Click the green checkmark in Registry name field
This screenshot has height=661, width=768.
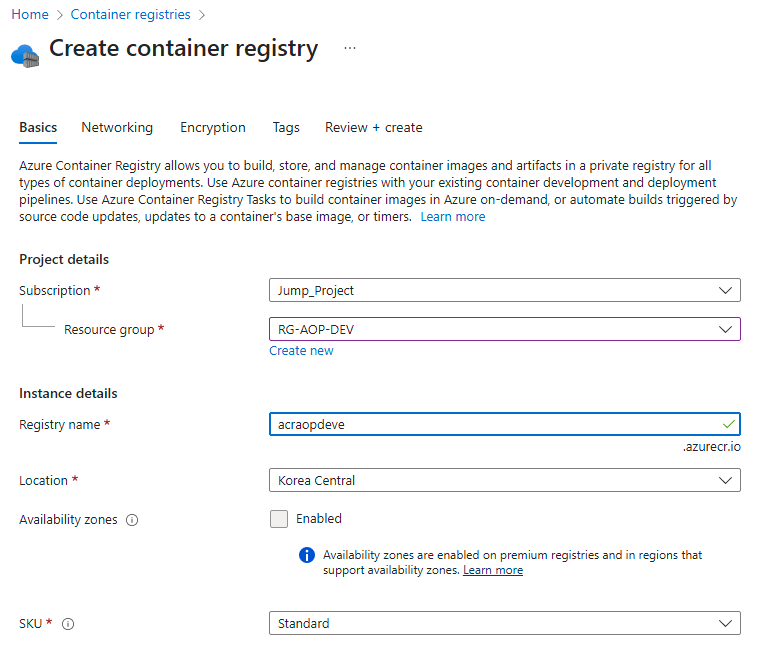pos(729,424)
